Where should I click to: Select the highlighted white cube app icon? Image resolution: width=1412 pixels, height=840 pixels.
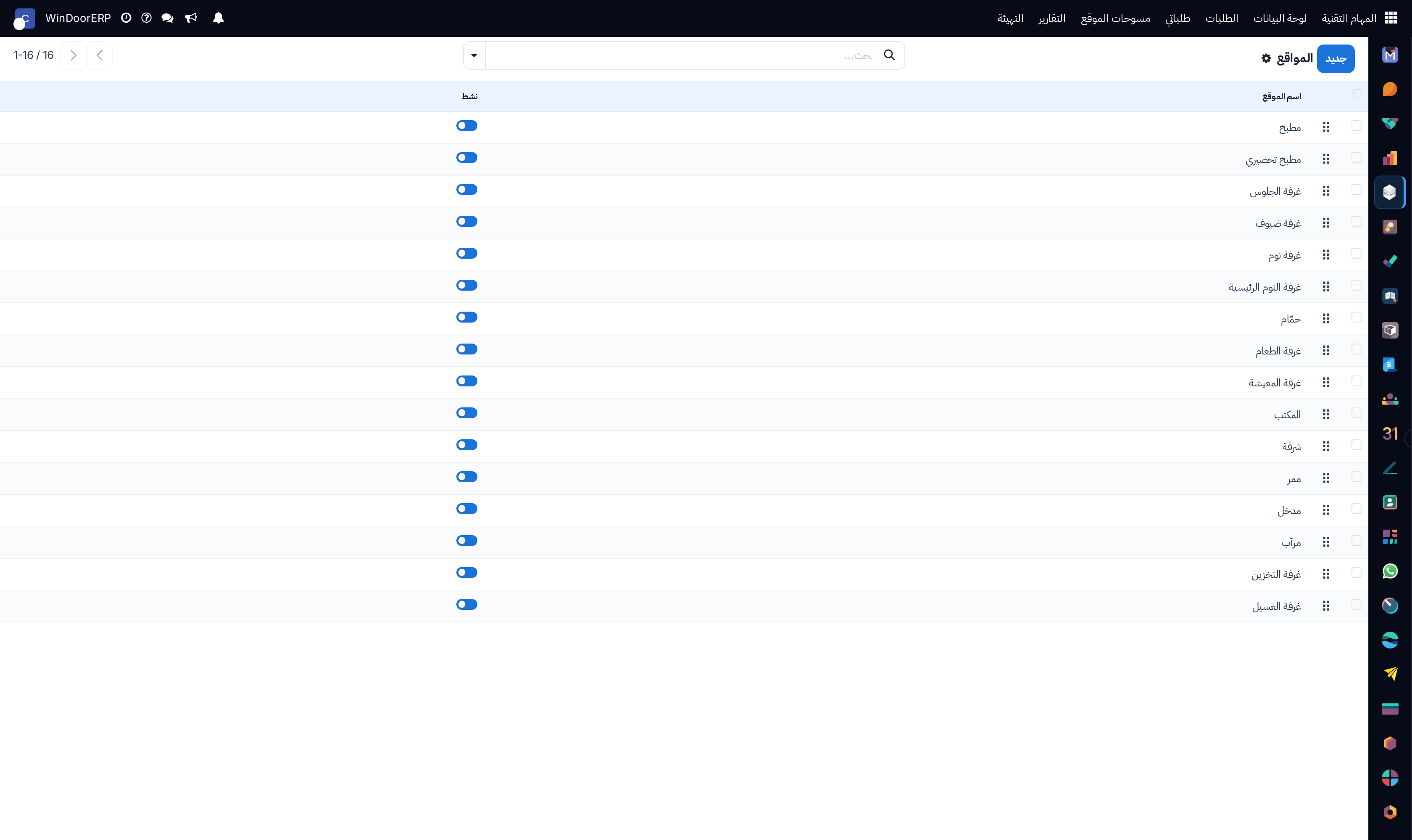[1389, 192]
